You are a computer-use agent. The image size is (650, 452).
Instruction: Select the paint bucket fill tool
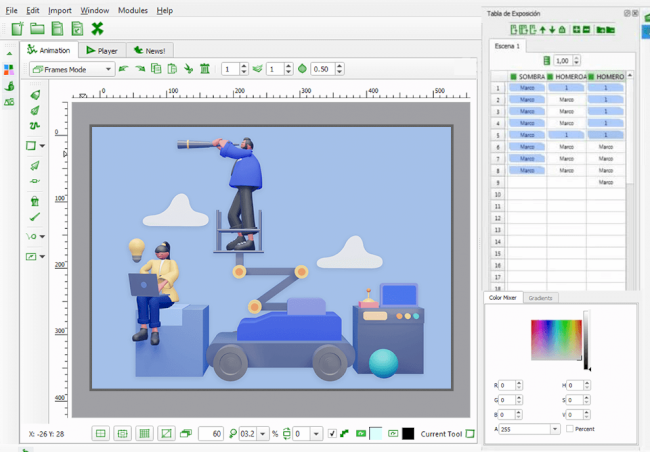(x=35, y=201)
